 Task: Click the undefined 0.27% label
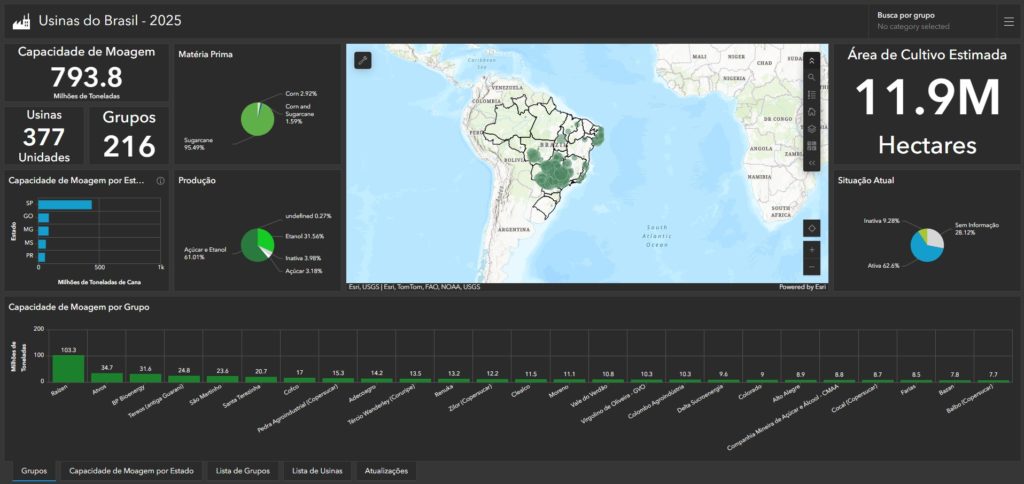(x=308, y=216)
